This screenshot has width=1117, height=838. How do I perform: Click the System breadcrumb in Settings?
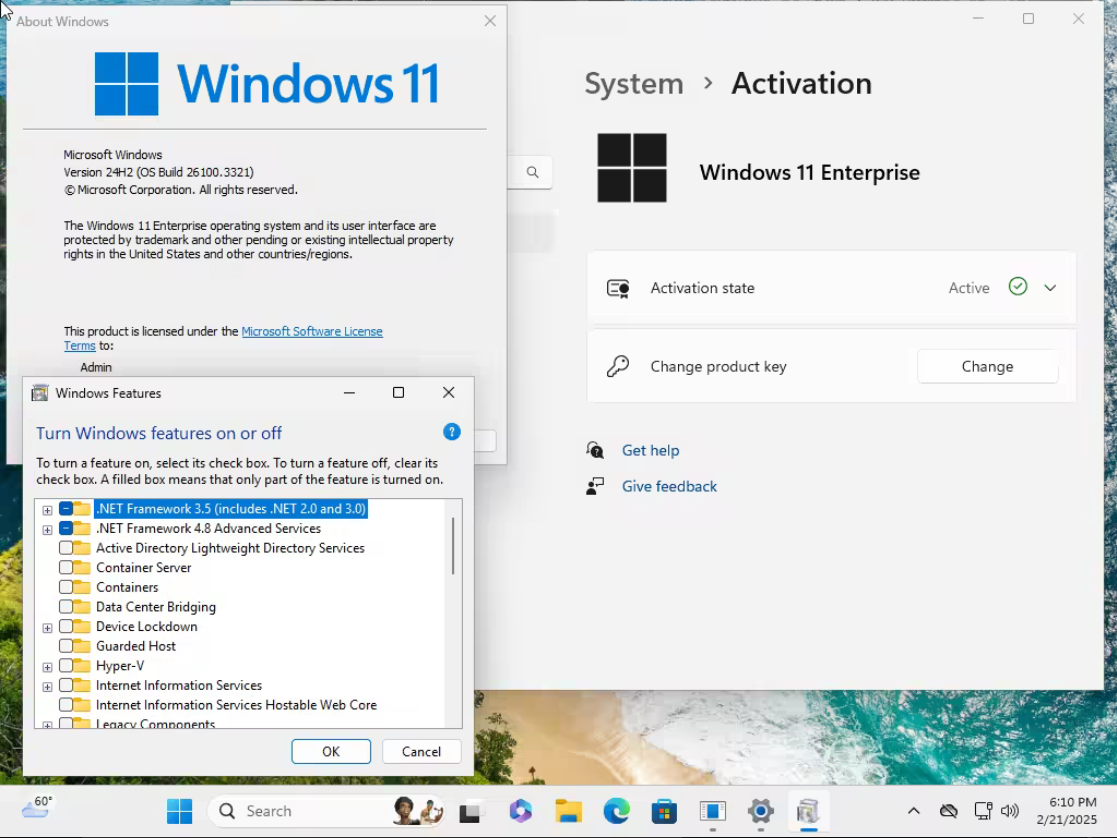[x=633, y=83]
